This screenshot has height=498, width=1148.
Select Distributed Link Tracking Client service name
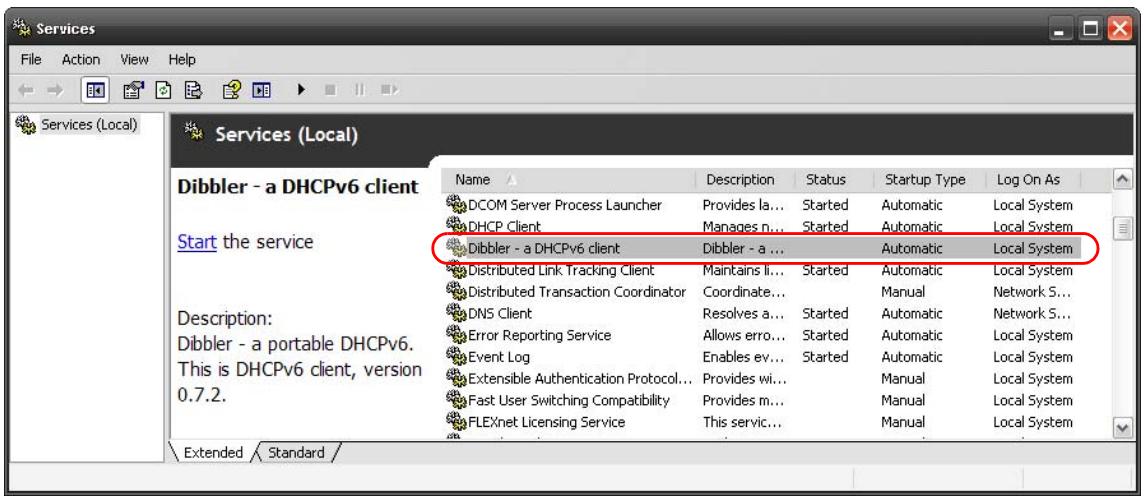561,270
